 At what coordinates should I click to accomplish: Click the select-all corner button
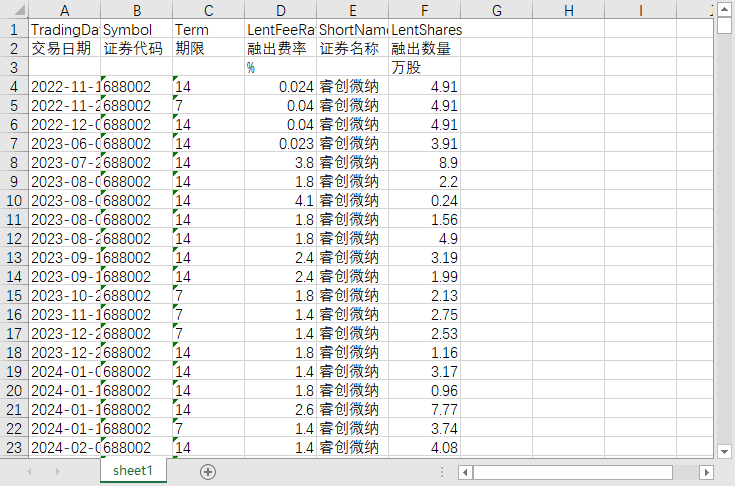pos(14,9)
